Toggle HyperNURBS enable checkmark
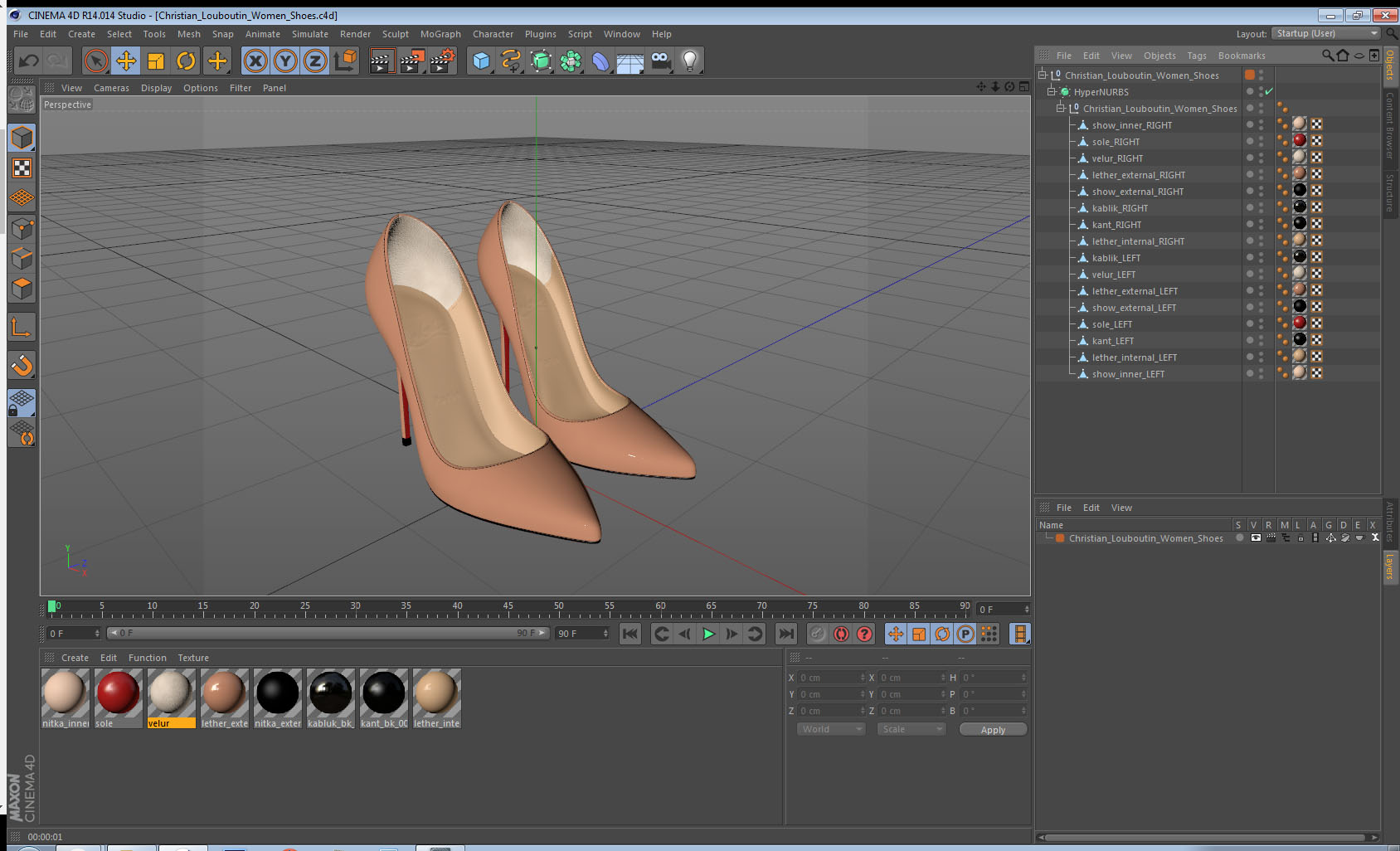Viewport: 1400px width, 851px height. tap(1269, 91)
